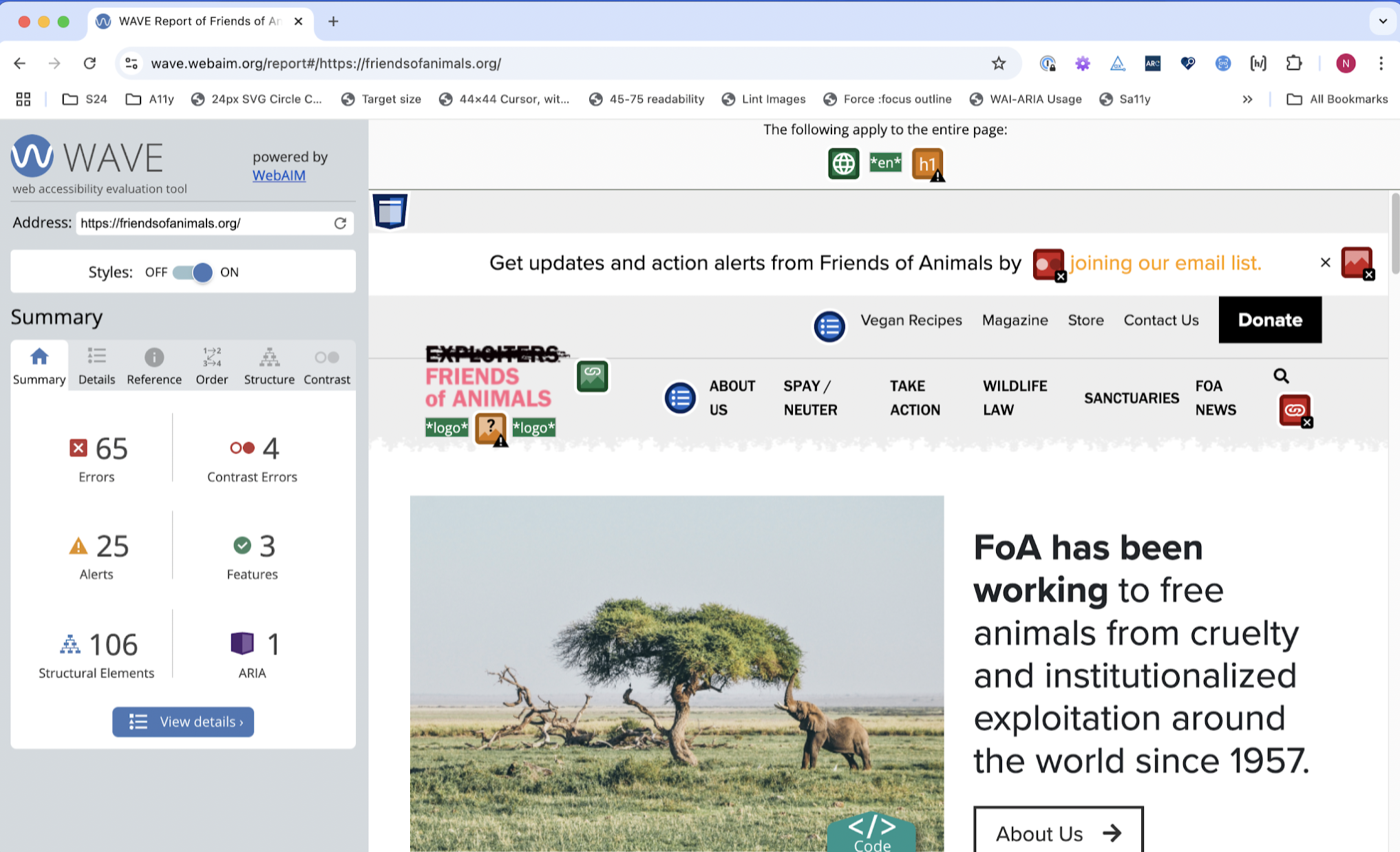Click the question-mark alt text icon near the logo

(x=490, y=427)
